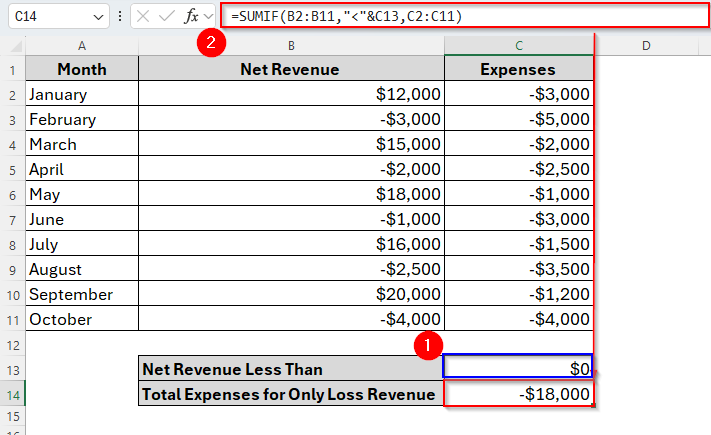Click the Cancel (X) icon in formula bar
Screen dimensions: 711x435
pyautogui.click(x=144, y=17)
